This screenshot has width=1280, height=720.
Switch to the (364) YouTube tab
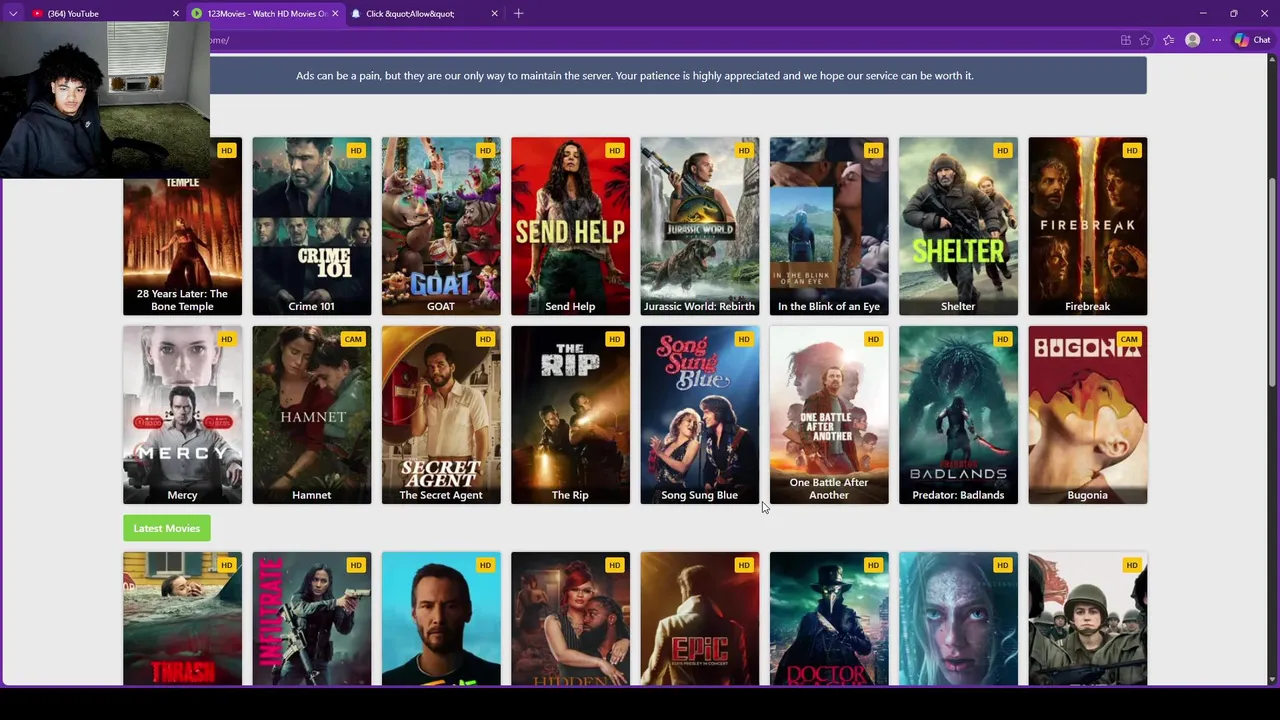point(98,13)
